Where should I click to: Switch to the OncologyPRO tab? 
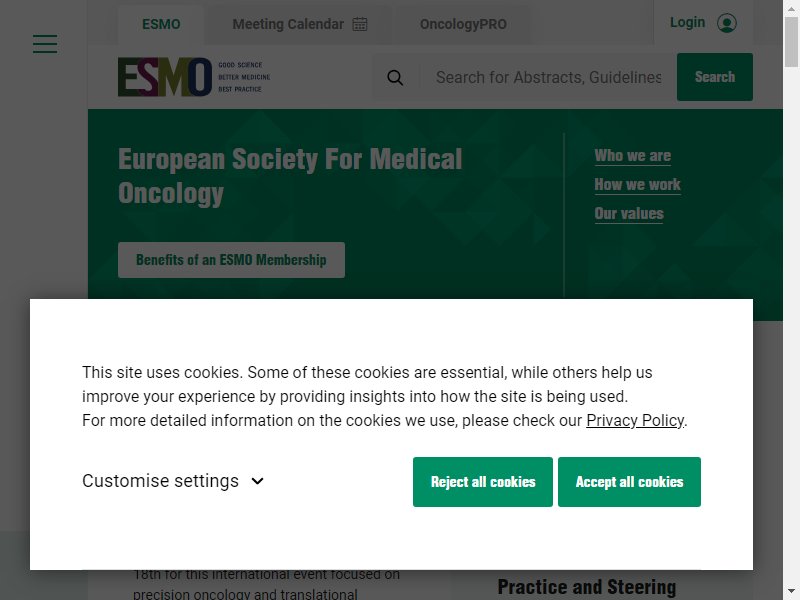[463, 24]
